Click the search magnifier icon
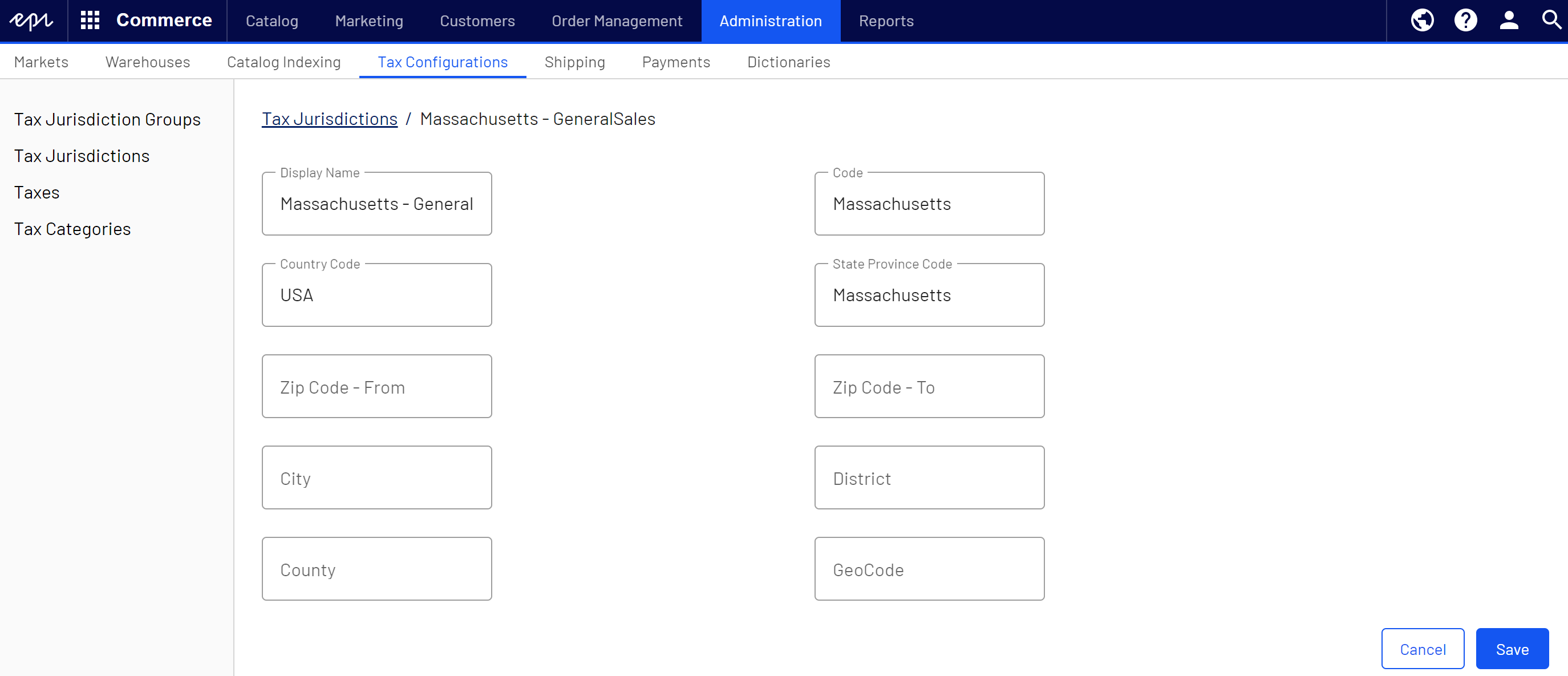Viewport: 1568px width, 676px height. (x=1551, y=21)
